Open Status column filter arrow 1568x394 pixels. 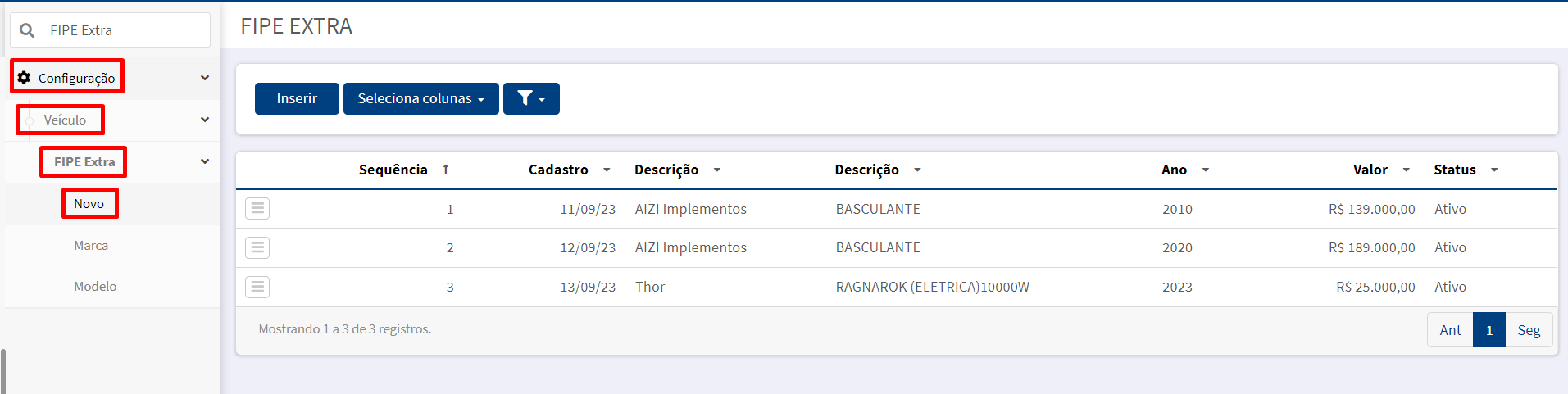[1494, 170]
